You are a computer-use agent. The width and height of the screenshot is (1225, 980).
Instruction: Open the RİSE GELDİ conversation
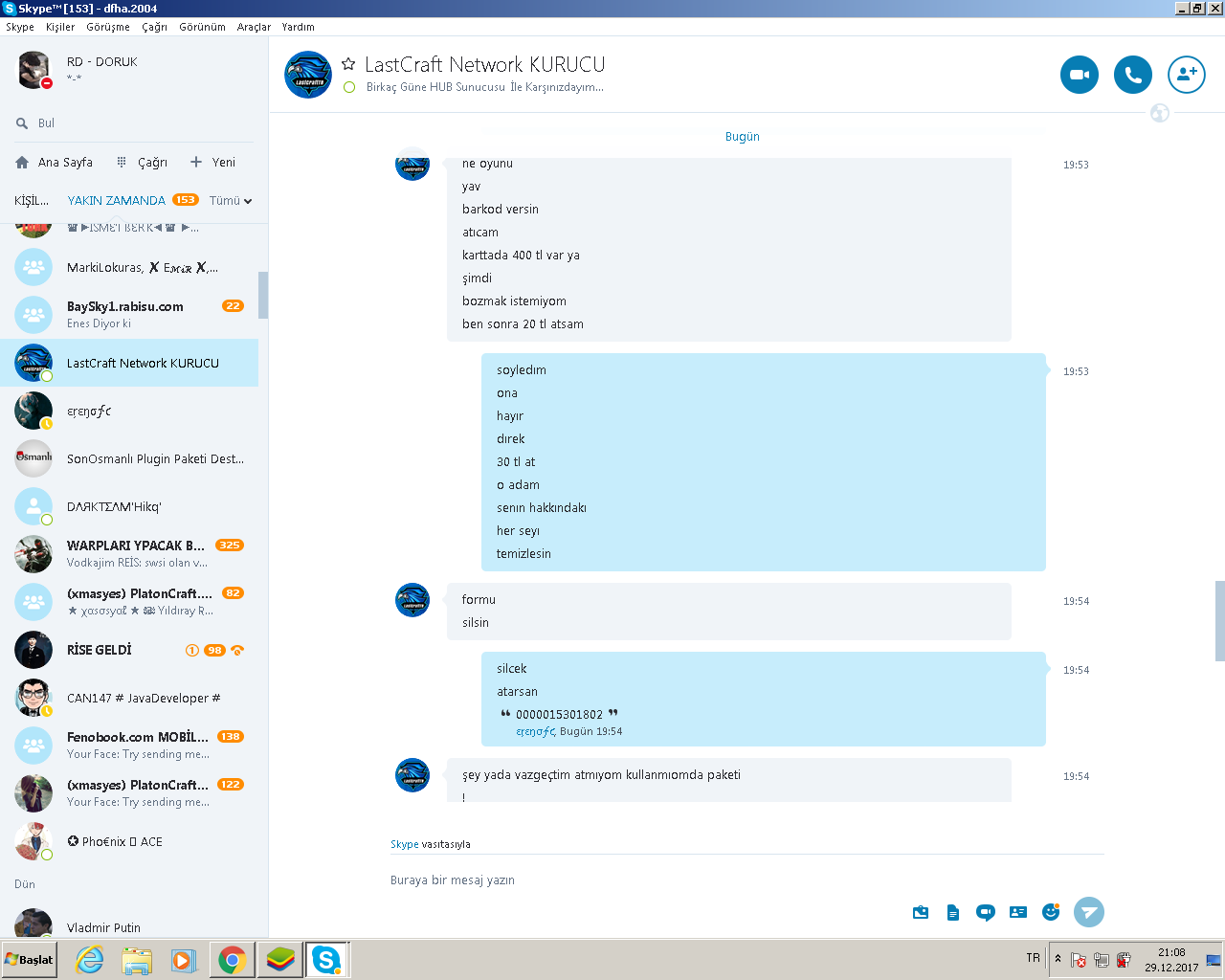click(129, 650)
